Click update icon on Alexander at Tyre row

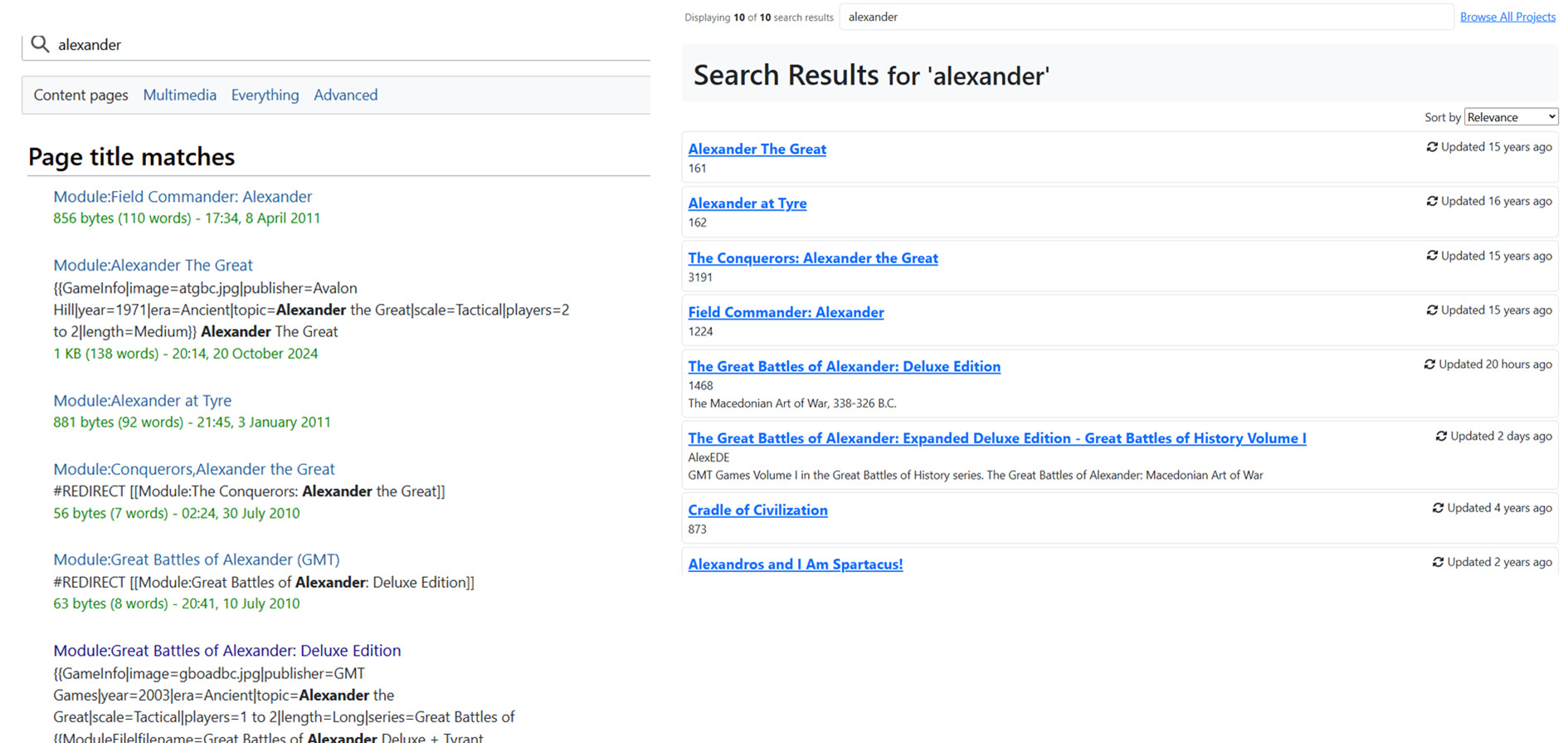pos(1432,201)
